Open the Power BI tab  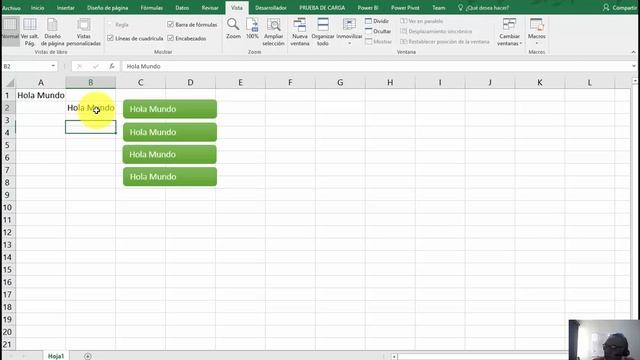pos(368,8)
